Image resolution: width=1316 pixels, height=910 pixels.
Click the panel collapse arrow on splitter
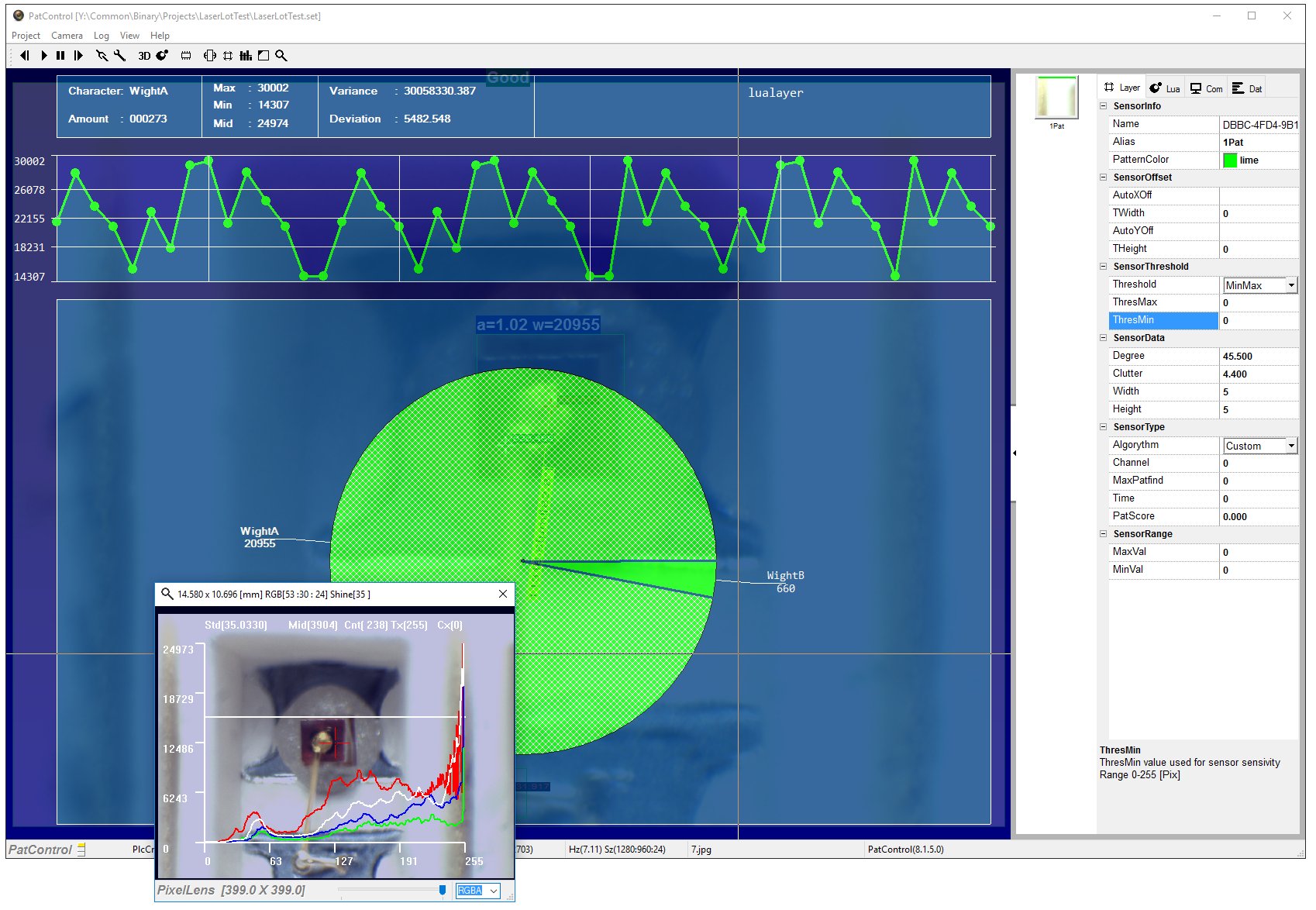(1014, 453)
